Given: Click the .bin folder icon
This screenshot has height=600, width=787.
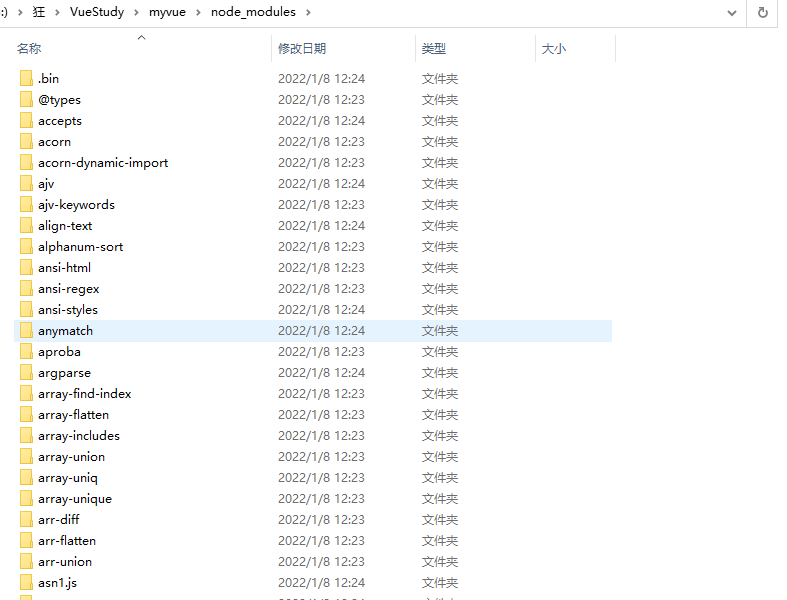Looking at the screenshot, I should (x=27, y=78).
